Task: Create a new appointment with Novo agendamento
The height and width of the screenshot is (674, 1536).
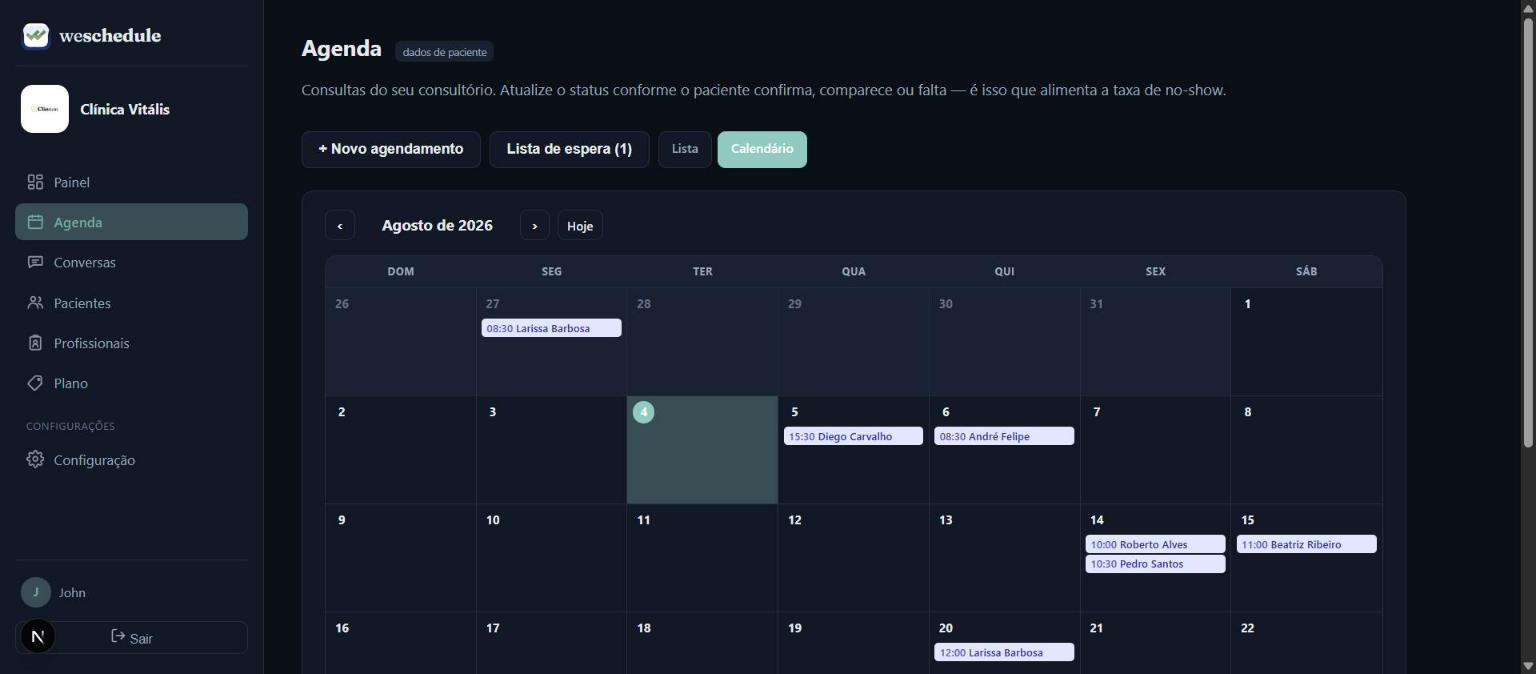Action: tap(391, 149)
